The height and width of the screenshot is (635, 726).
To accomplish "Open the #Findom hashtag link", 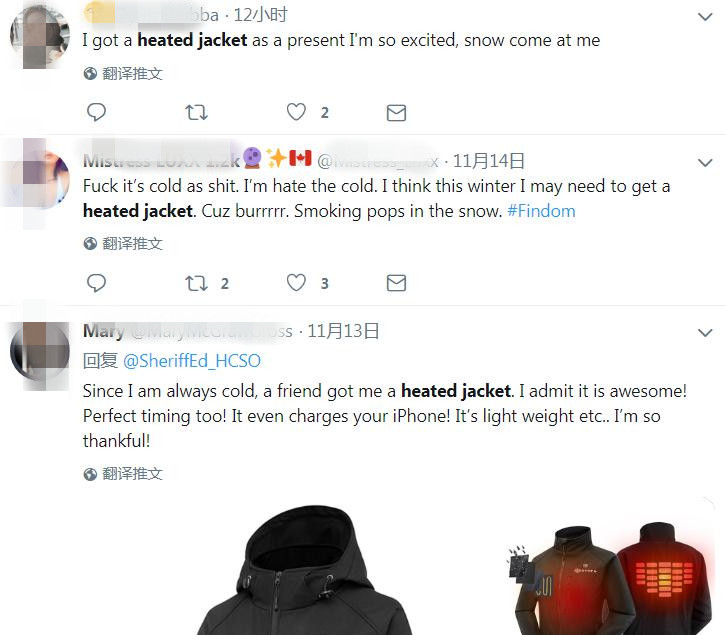I will (541, 211).
